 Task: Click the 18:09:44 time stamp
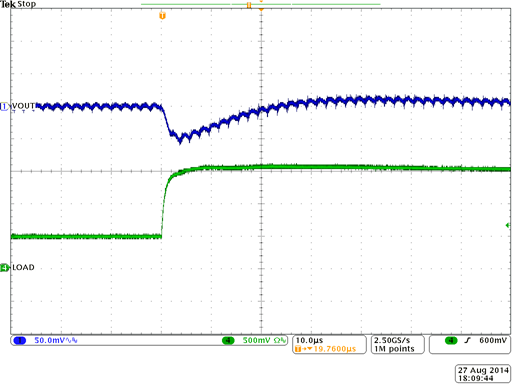tap(475, 378)
